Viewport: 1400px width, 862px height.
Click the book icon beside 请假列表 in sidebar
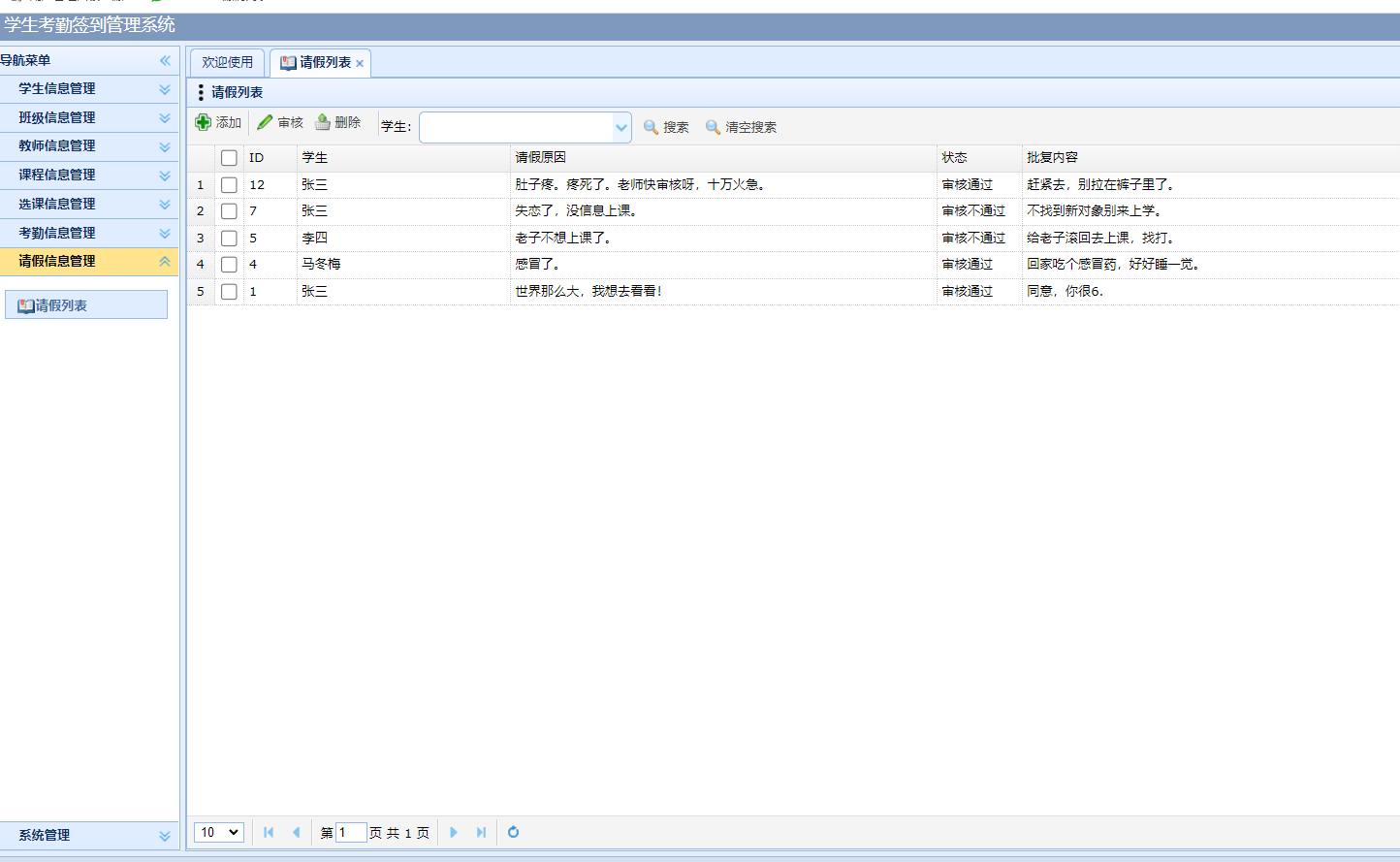click(x=26, y=305)
